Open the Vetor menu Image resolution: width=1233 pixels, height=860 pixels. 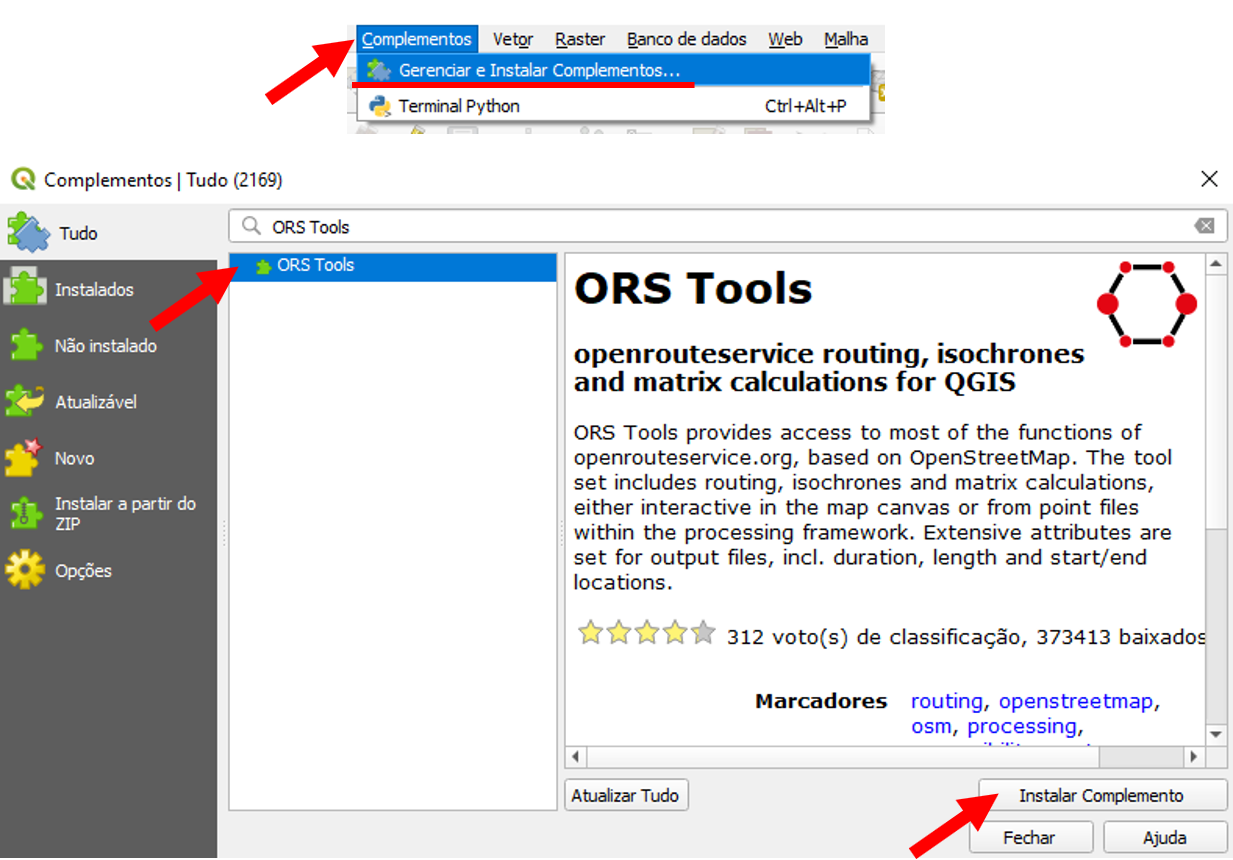[x=513, y=40]
